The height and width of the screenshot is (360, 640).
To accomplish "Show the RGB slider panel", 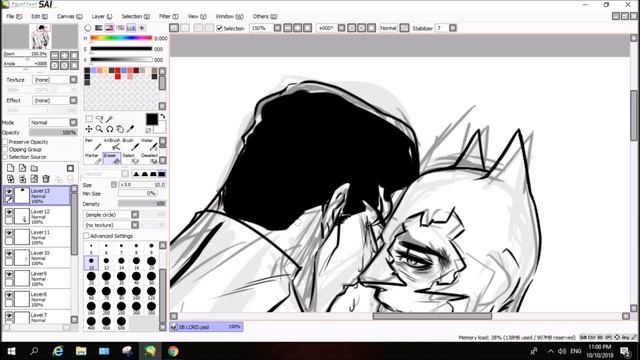I will pyautogui.click(x=99, y=28).
